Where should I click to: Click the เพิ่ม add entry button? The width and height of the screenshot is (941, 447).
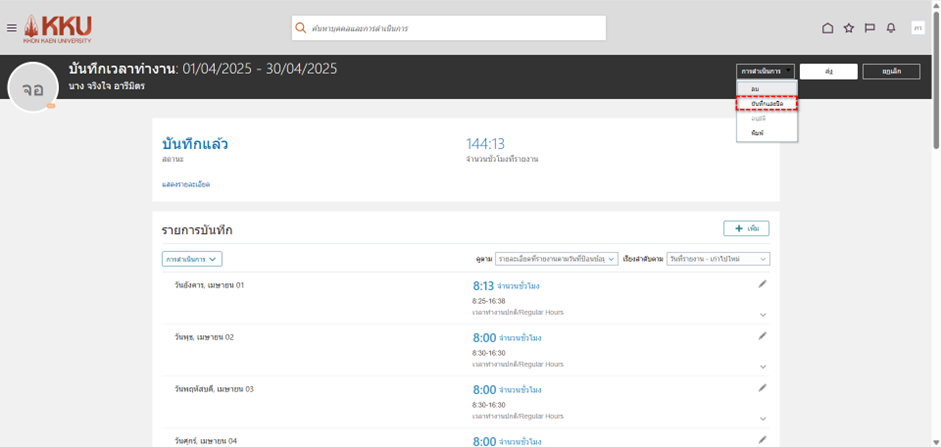point(746,229)
